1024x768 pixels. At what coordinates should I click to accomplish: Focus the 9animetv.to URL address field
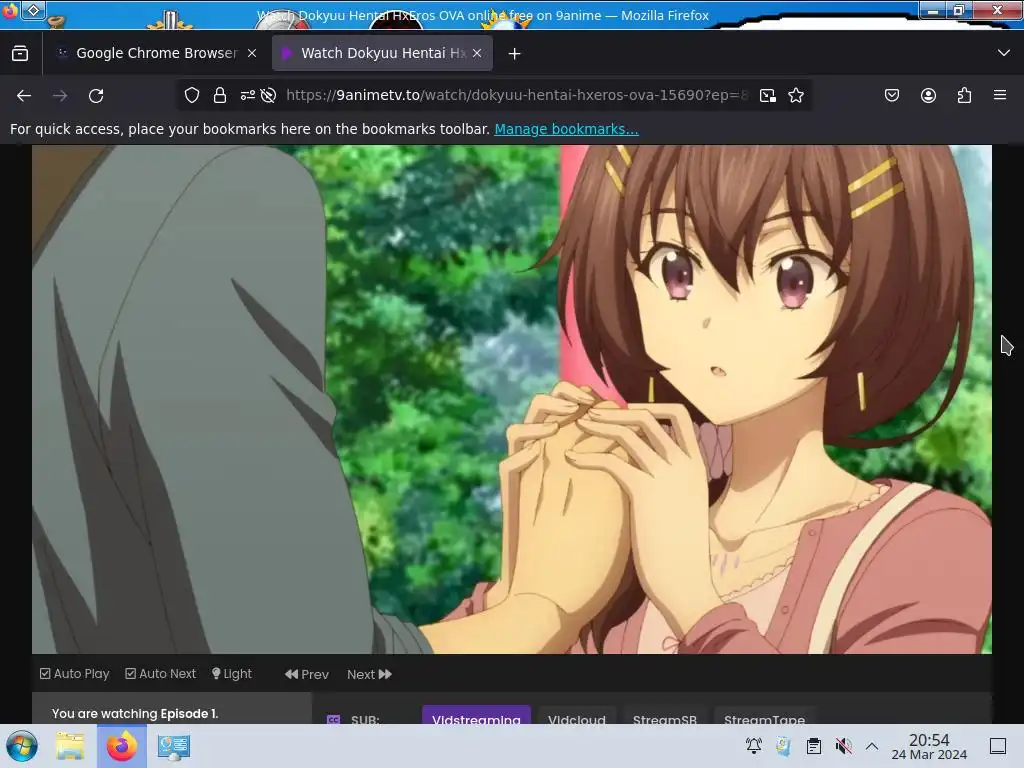pyautogui.click(x=516, y=95)
